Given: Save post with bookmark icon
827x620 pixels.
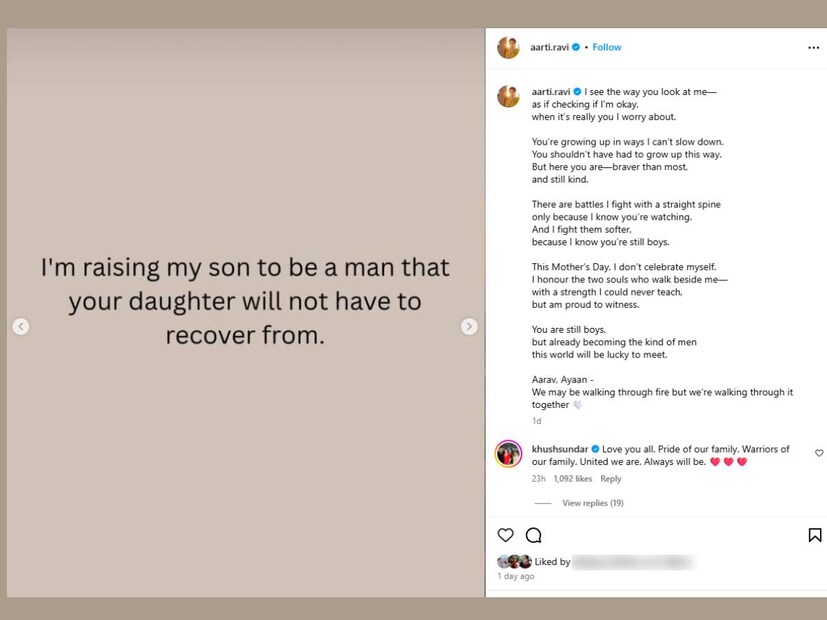Looking at the screenshot, I should coord(814,535).
